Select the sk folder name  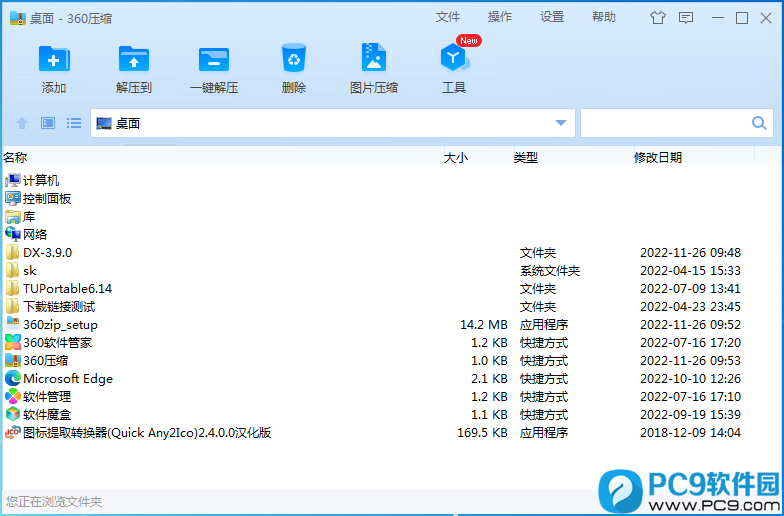tap(30, 270)
